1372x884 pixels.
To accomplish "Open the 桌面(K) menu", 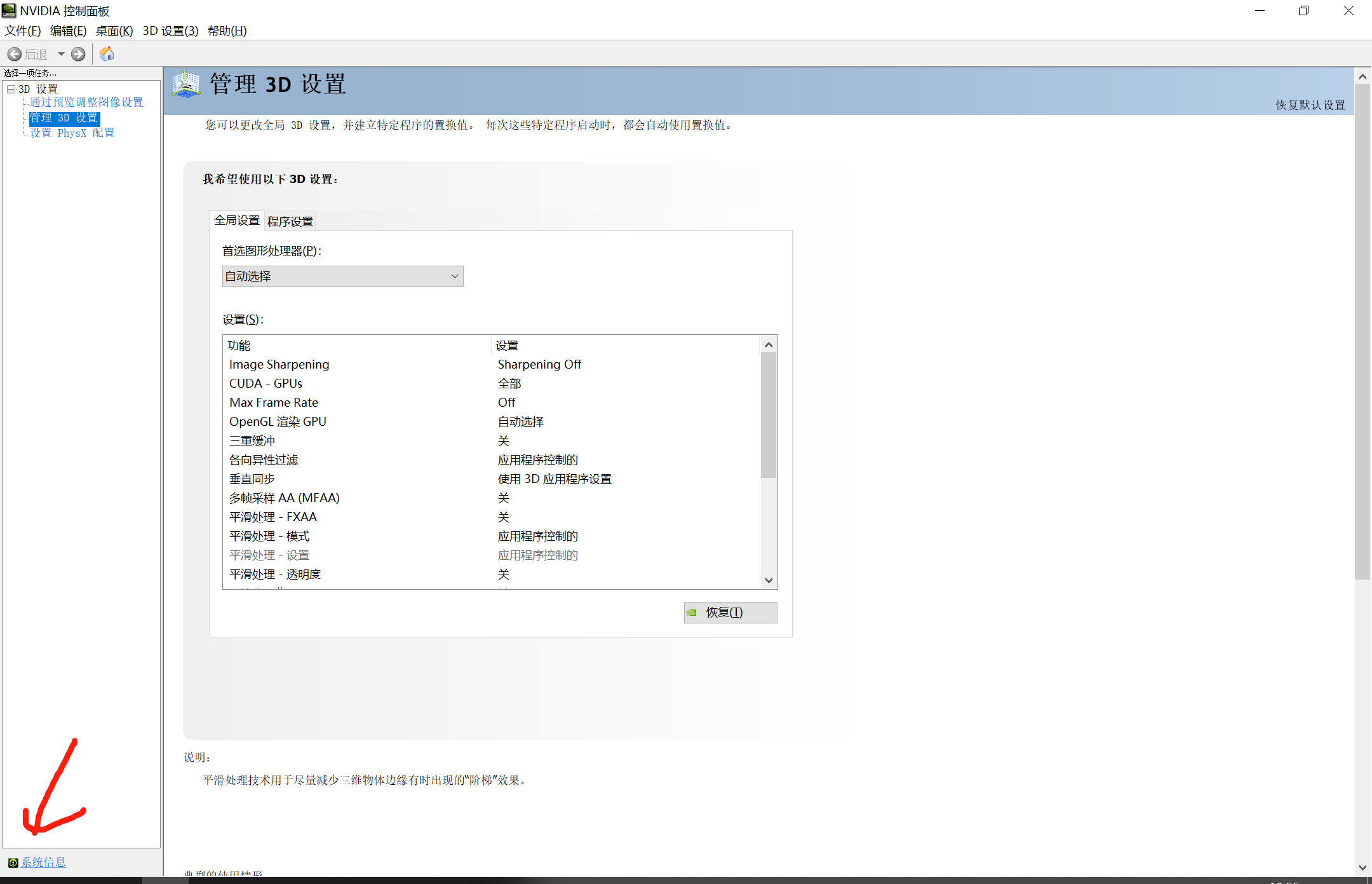I will pyautogui.click(x=114, y=31).
